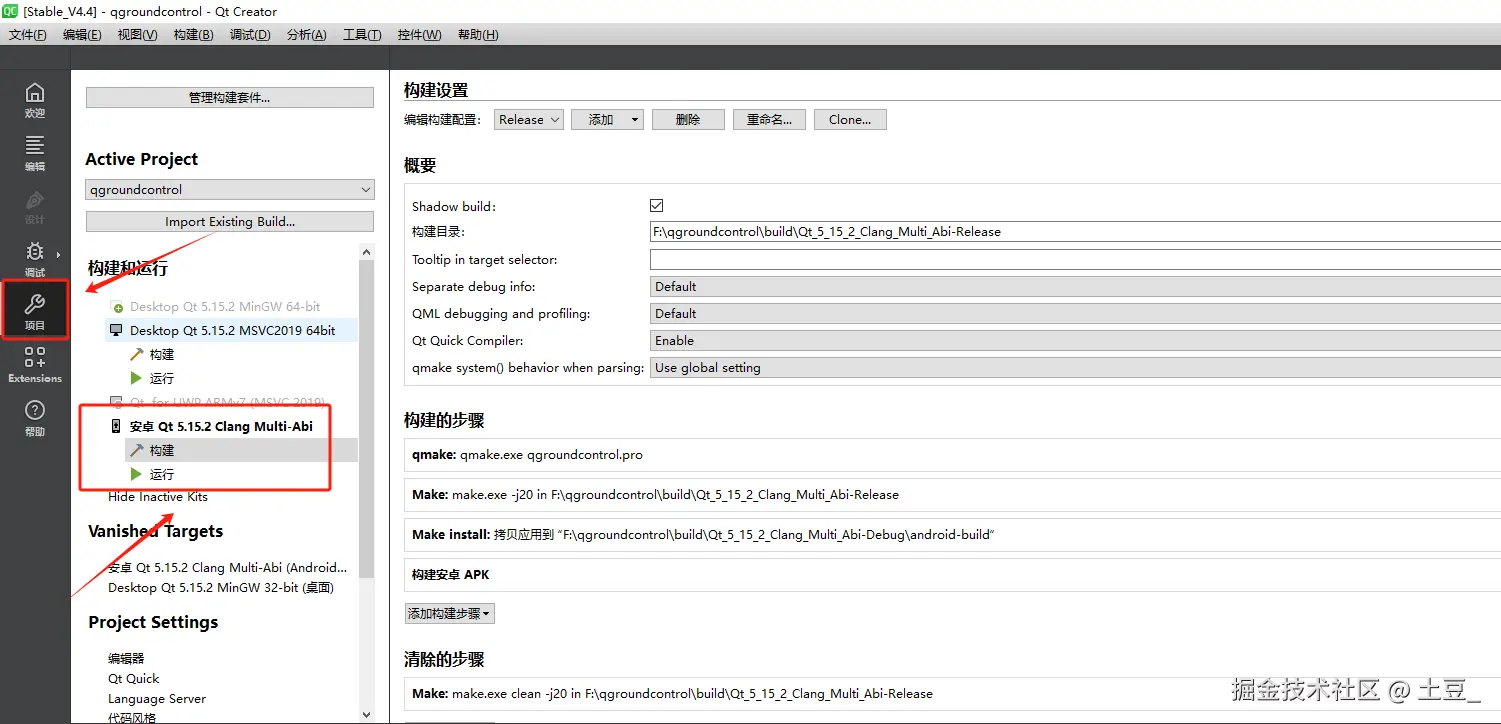Click the monitor icon of MSVC2019 64bit kit
Screen dimensions: 1501x724
[116, 330]
